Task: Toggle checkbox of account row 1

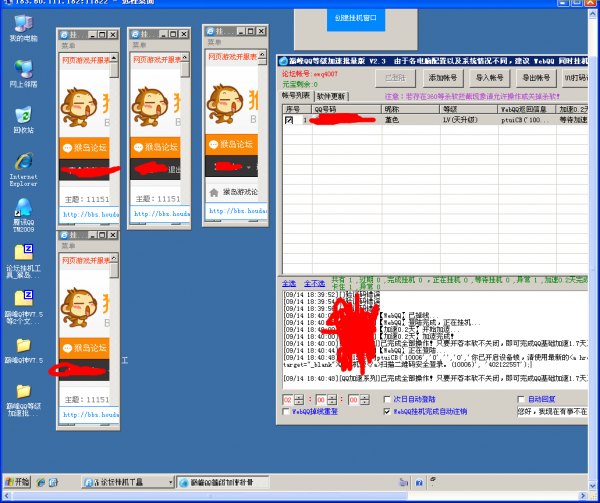Action: pyautogui.click(x=289, y=120)
